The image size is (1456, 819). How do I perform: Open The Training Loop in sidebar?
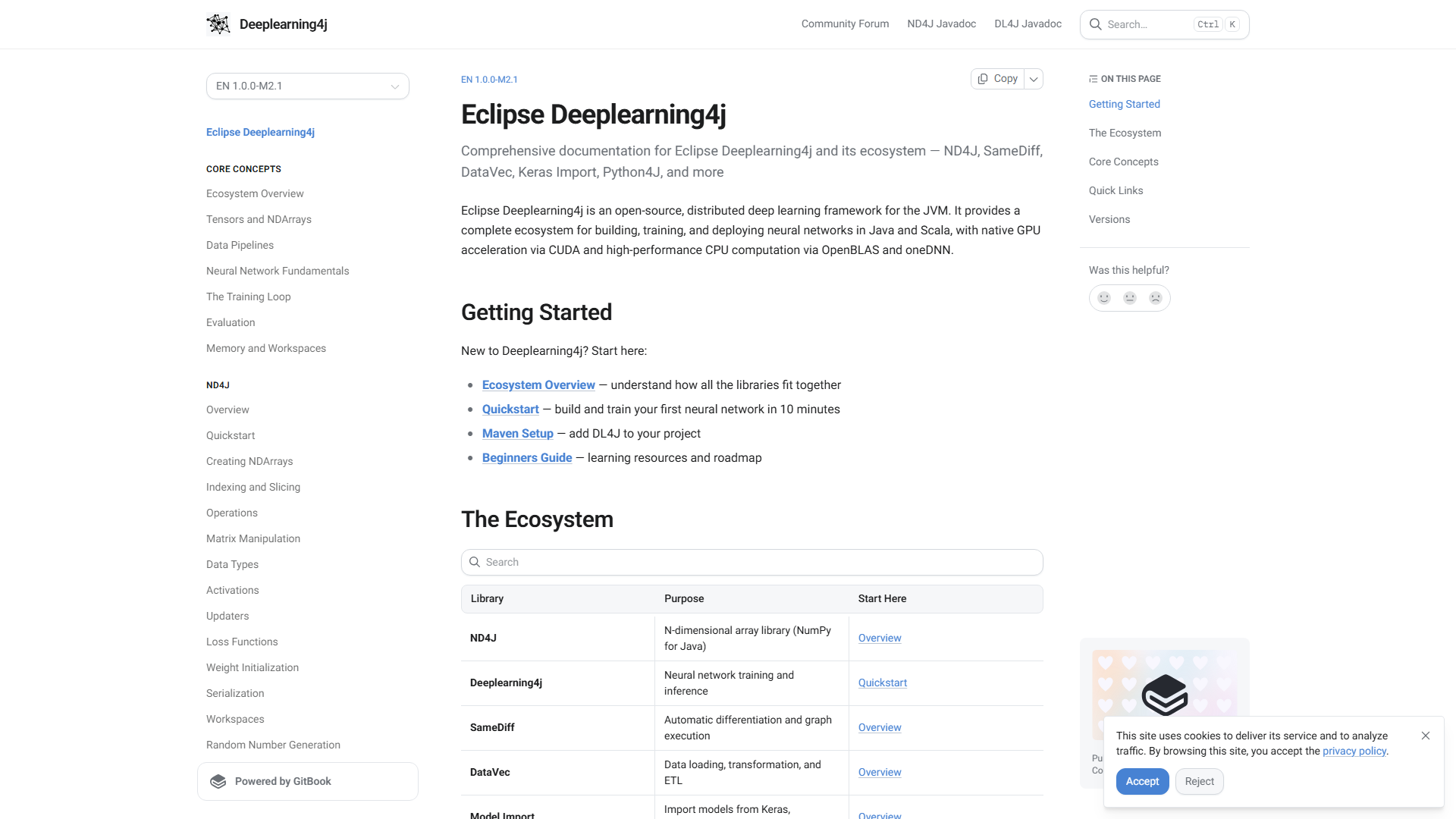[x=249, y=297]
